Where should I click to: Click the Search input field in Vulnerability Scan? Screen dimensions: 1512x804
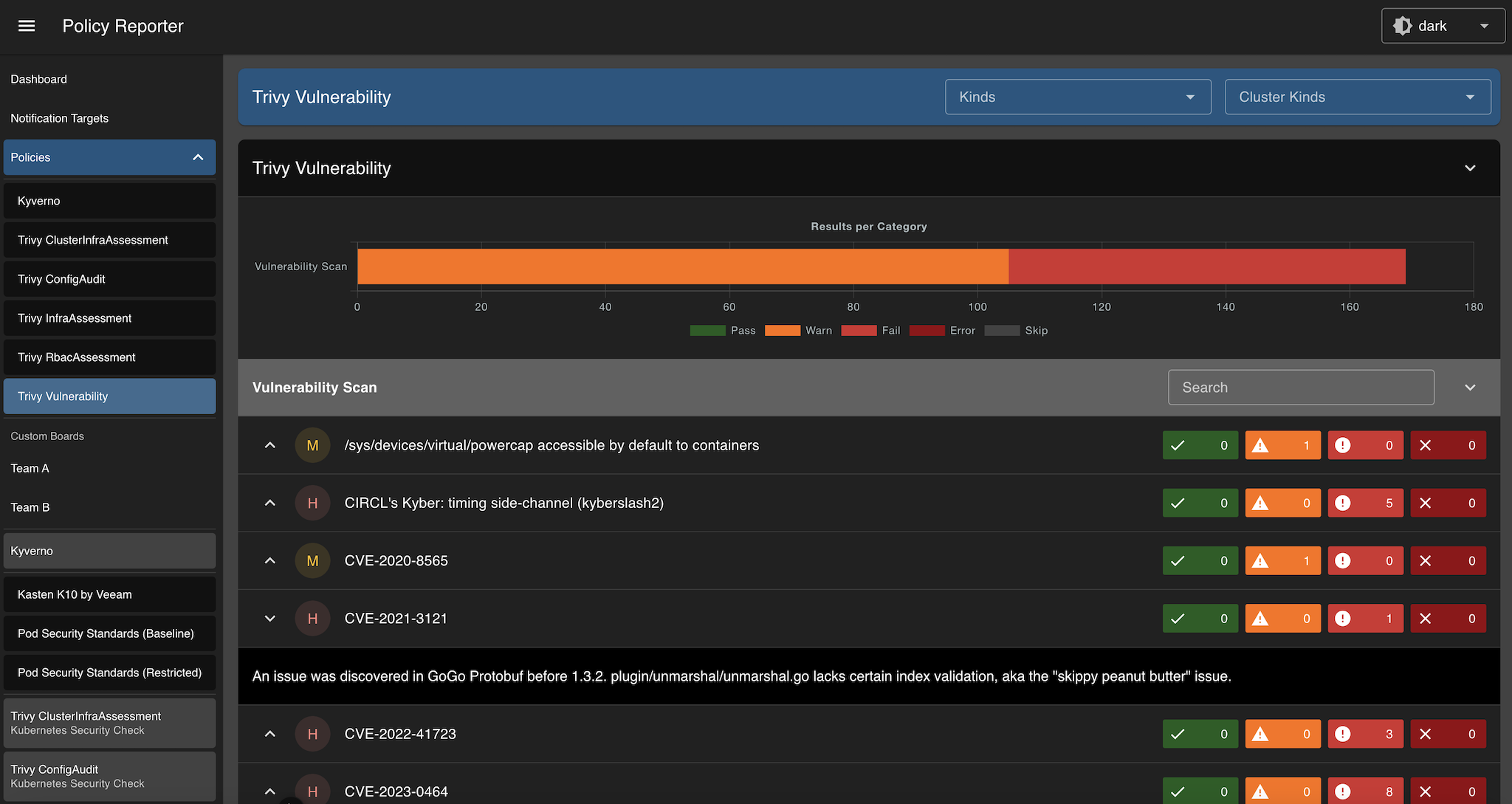1300,387
